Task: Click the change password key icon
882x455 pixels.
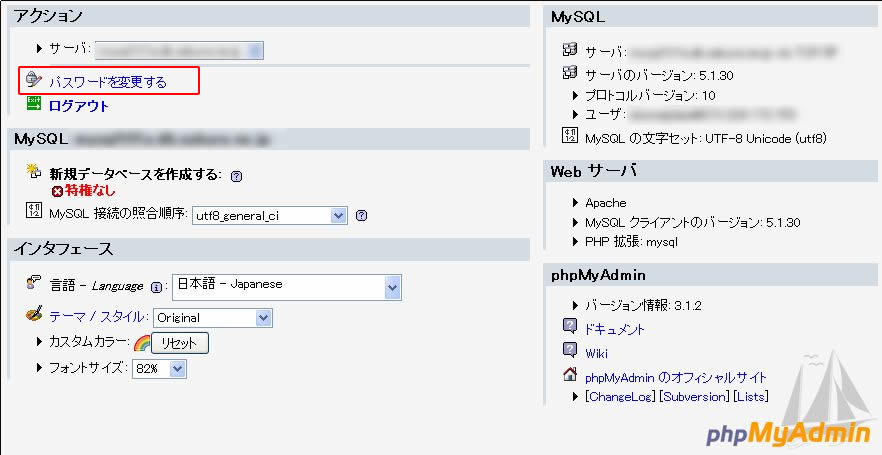Action: [33, 80]
